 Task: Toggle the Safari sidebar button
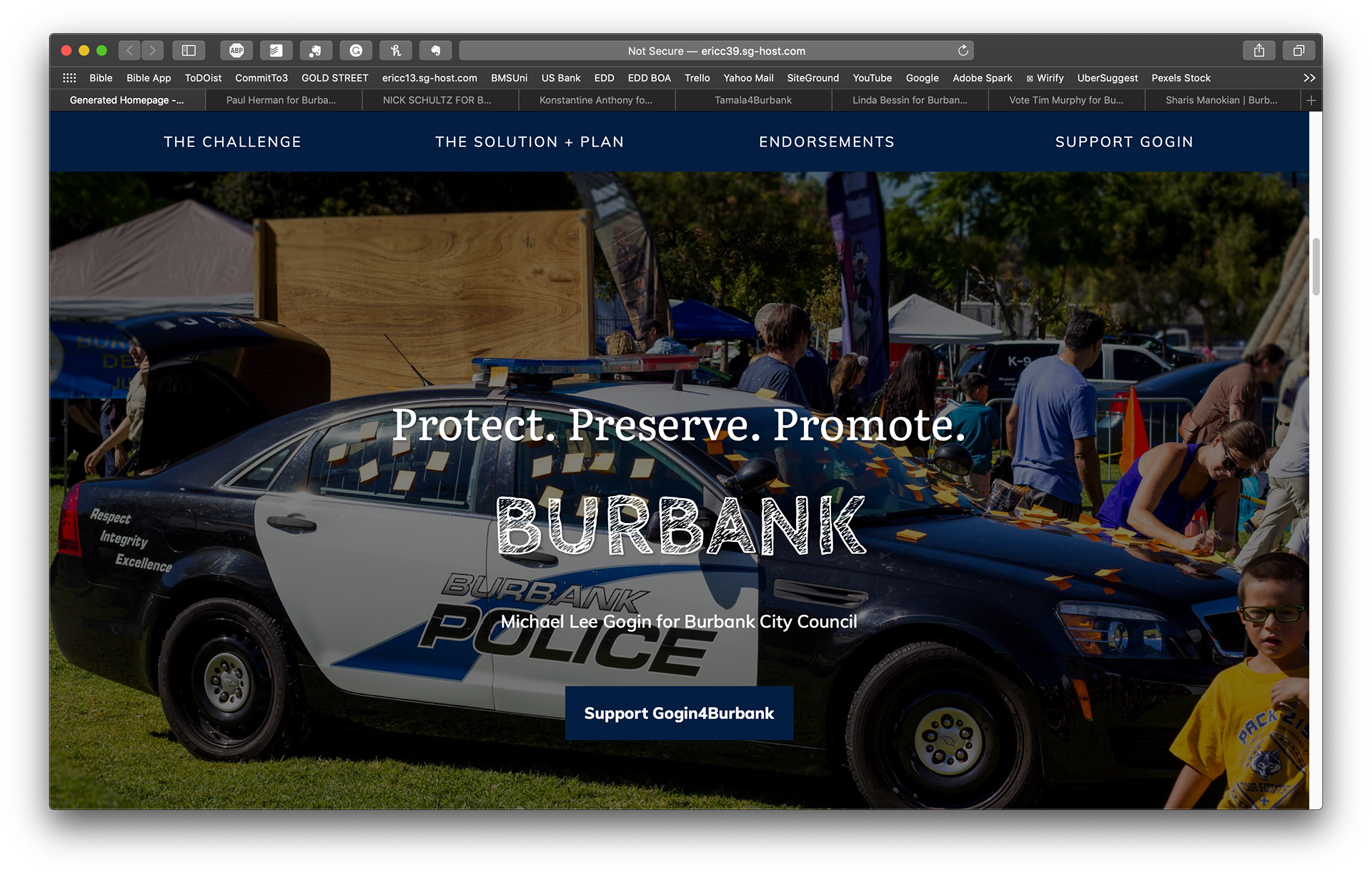(x=189, y=51)
